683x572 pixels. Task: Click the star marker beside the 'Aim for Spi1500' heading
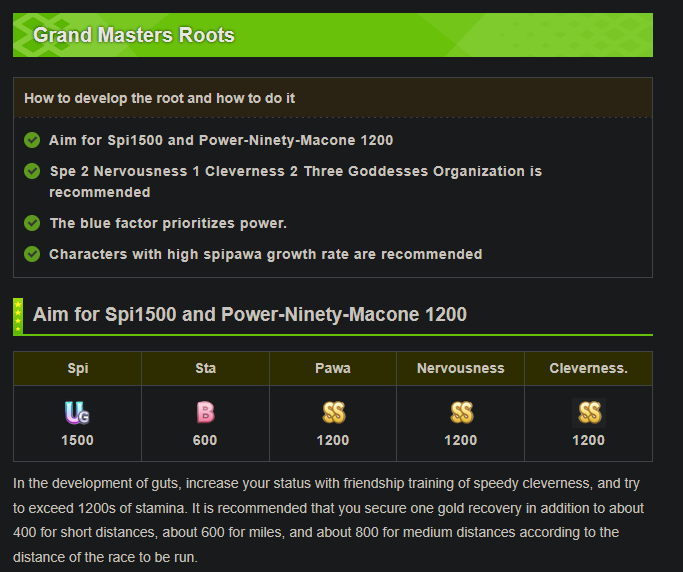18,317
